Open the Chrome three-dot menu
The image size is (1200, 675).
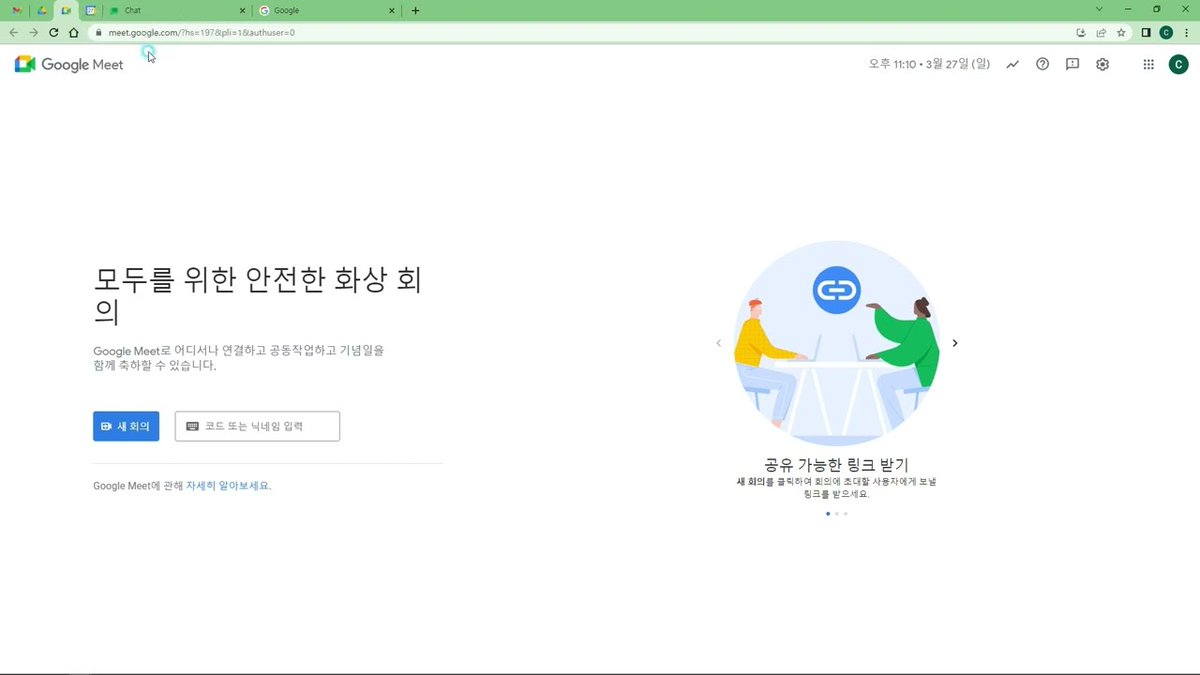click(1186, 32)
